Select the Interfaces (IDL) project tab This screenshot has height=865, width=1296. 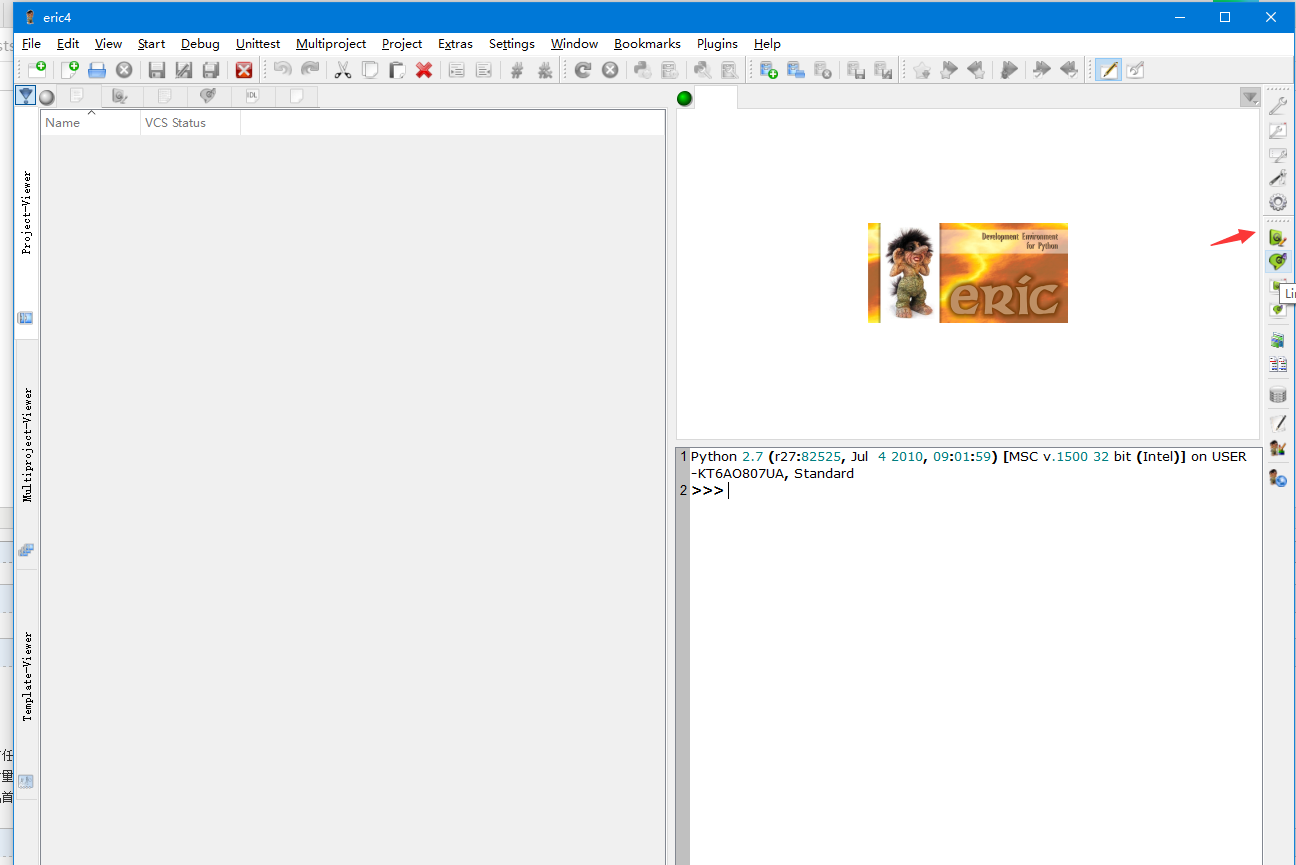click(x=252, y=96)
